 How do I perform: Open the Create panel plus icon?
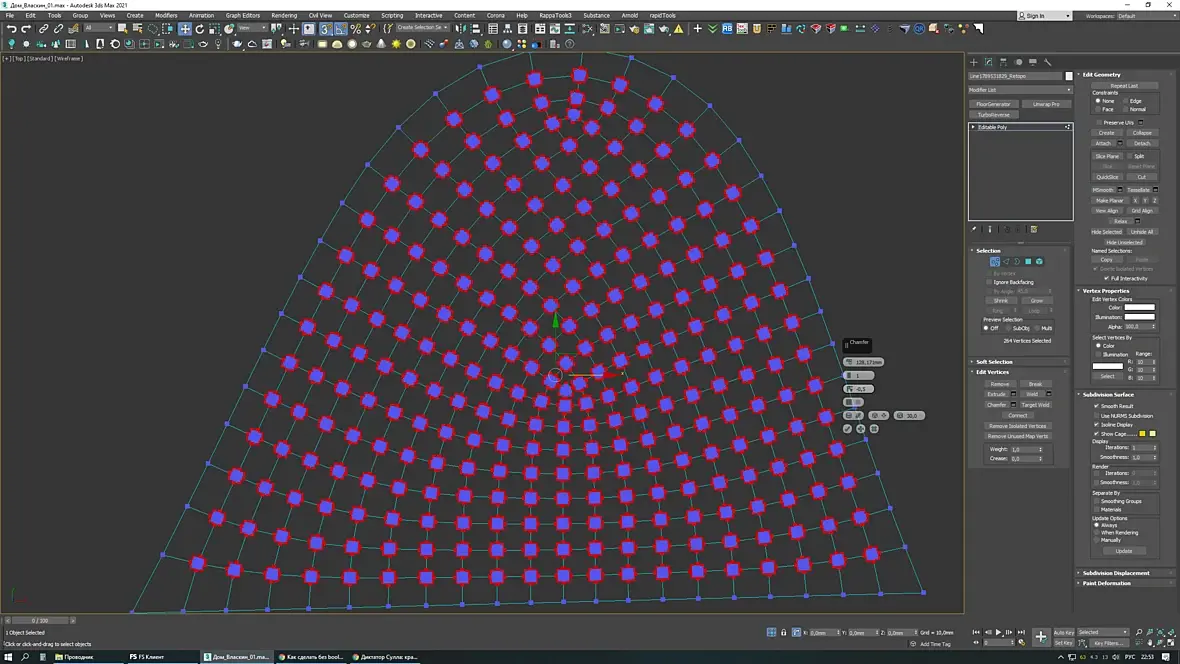(x=974, y=62)
